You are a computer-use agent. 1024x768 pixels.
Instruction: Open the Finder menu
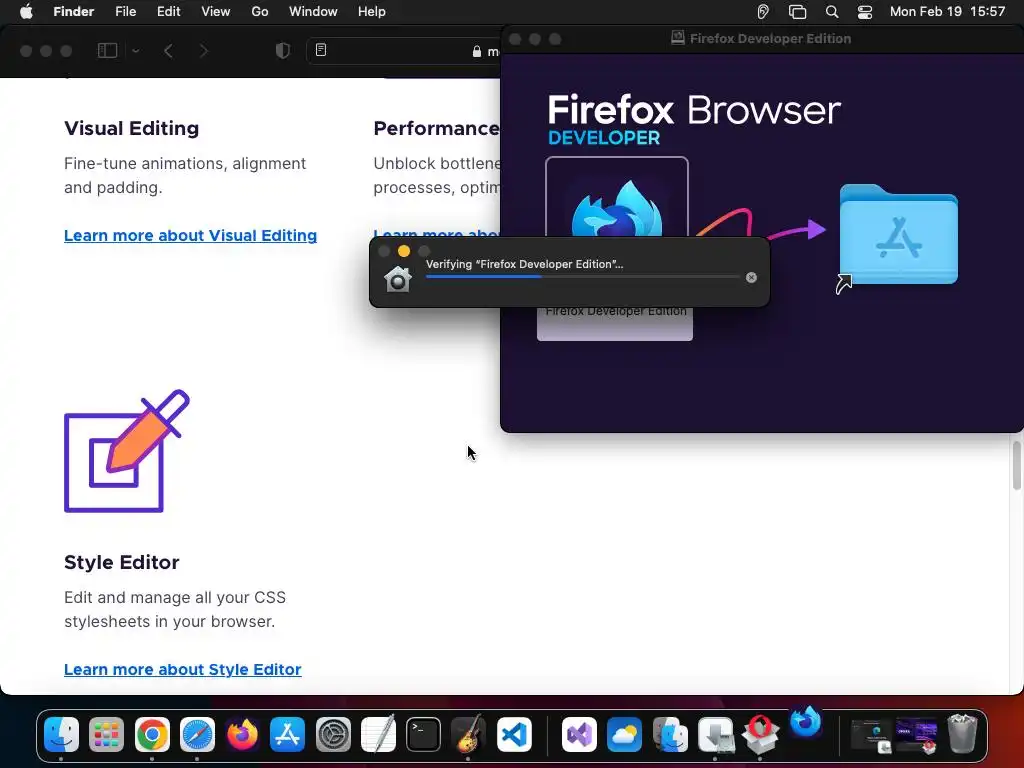point(74,12)
